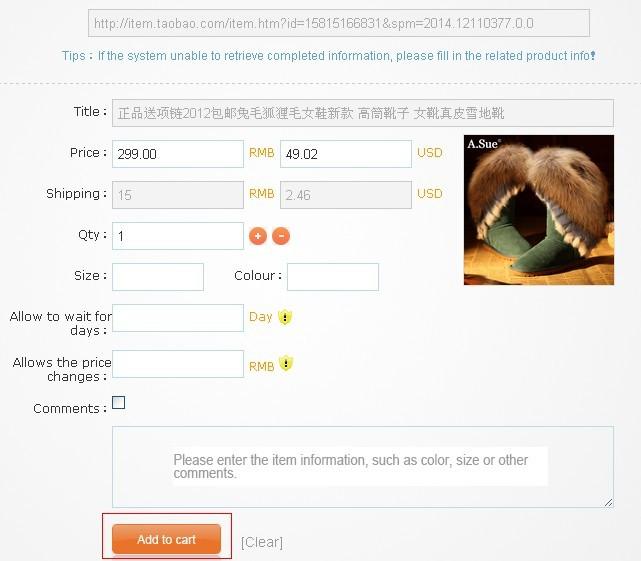Increase quantity with the plus icon

coord(258,236)
